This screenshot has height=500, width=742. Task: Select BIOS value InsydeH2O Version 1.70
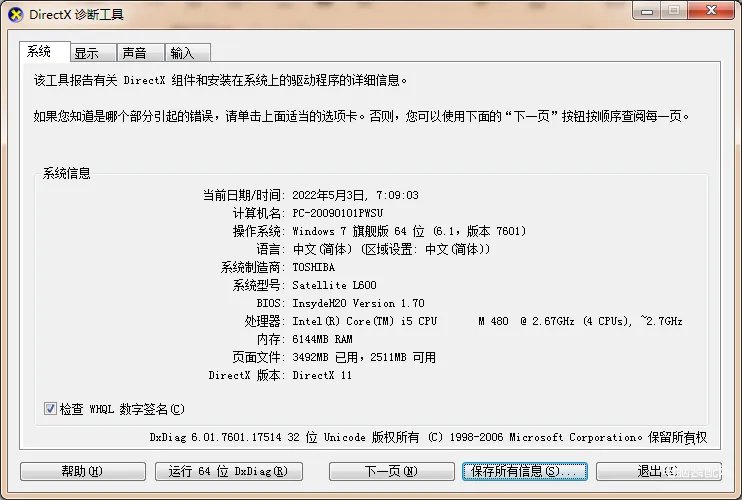pos(358,303)
